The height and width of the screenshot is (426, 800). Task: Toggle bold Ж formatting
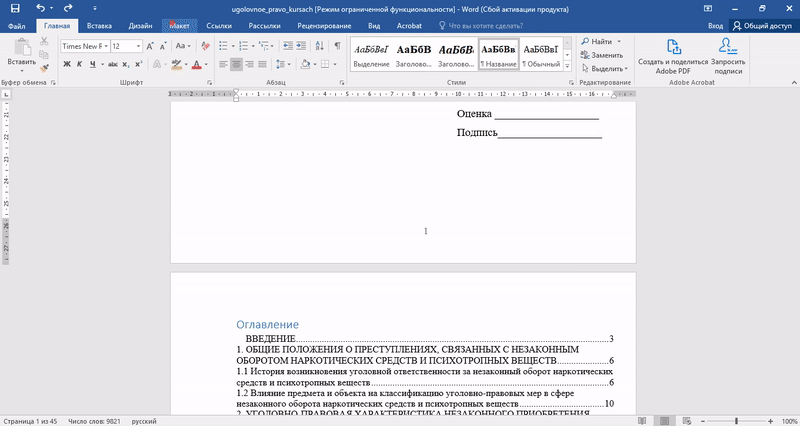[x=67, y=65]
